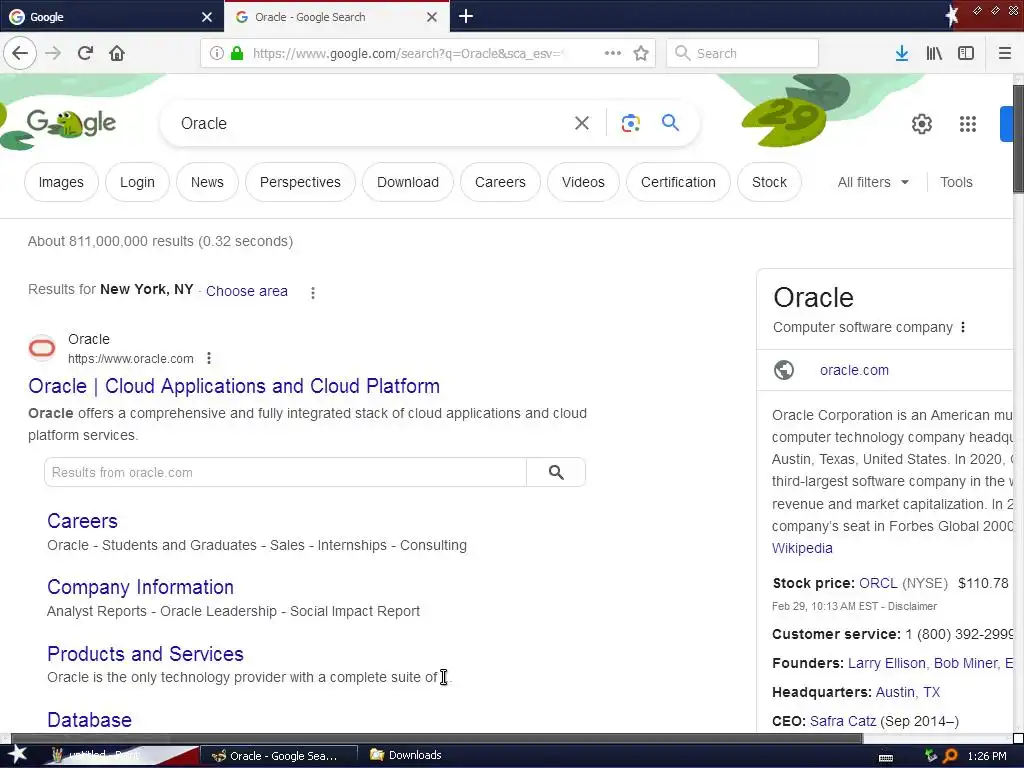Bookmark this page with the star
This screenshot has width=1024, height=768.
tap(641, 53)
